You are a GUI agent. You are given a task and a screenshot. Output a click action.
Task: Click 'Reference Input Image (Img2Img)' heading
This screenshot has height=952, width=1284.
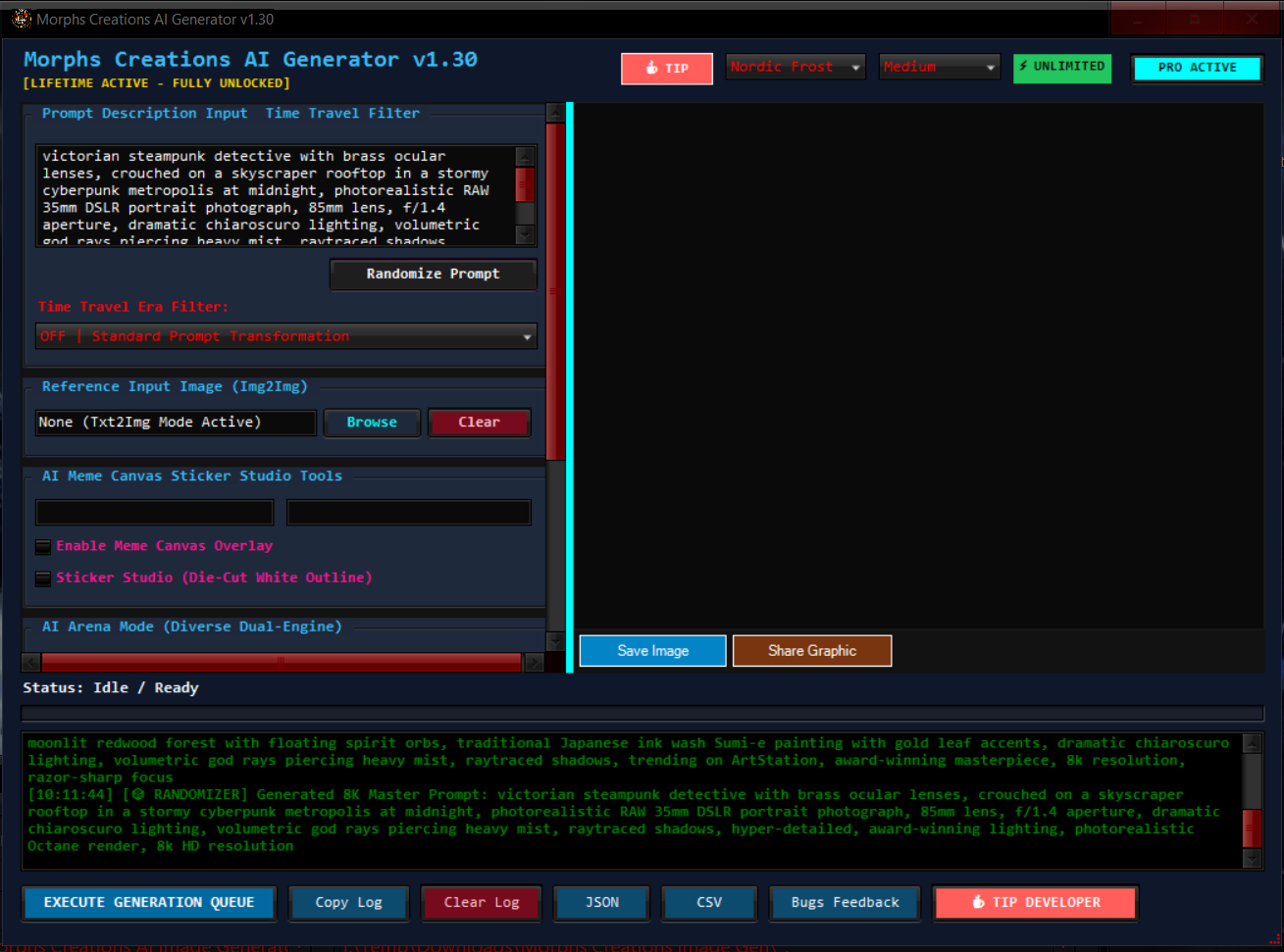[175, 387]
